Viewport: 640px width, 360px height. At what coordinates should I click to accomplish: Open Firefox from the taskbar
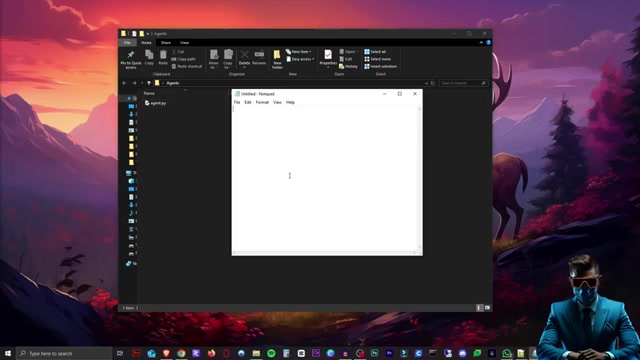pyautogui.click(x=211, y=353)
